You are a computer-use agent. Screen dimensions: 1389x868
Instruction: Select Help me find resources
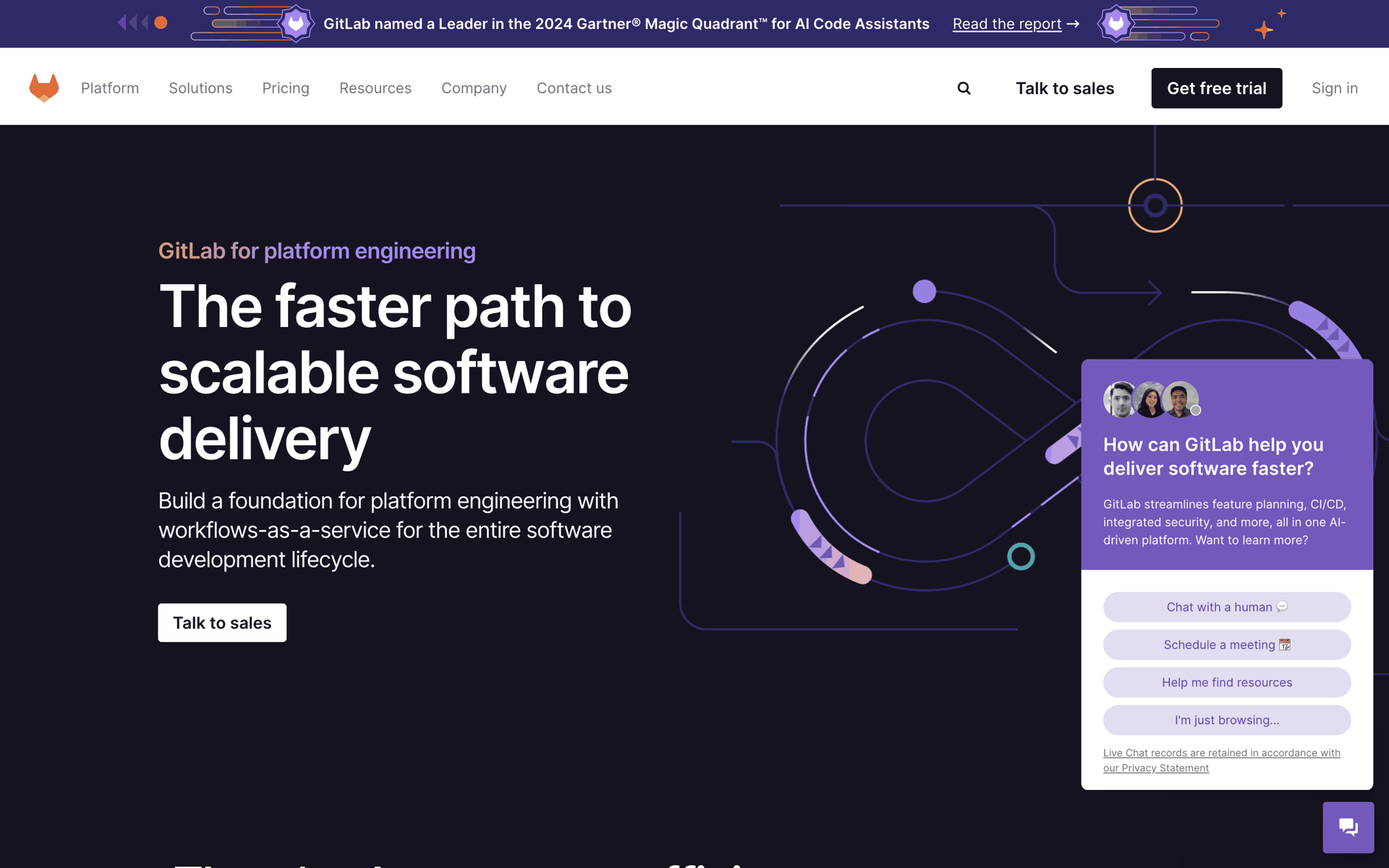pos(1227,682)
